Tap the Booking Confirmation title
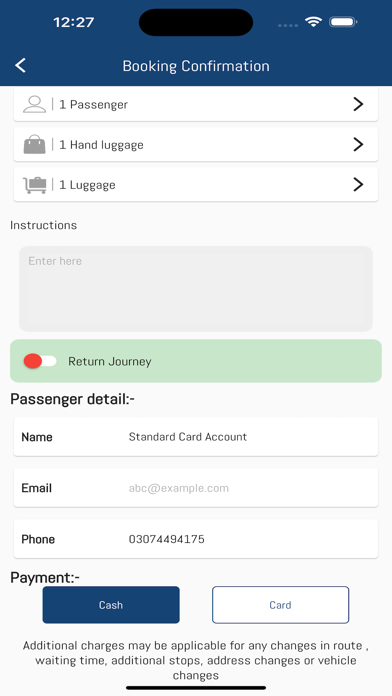Screen dimensions: 392x696 196,66
